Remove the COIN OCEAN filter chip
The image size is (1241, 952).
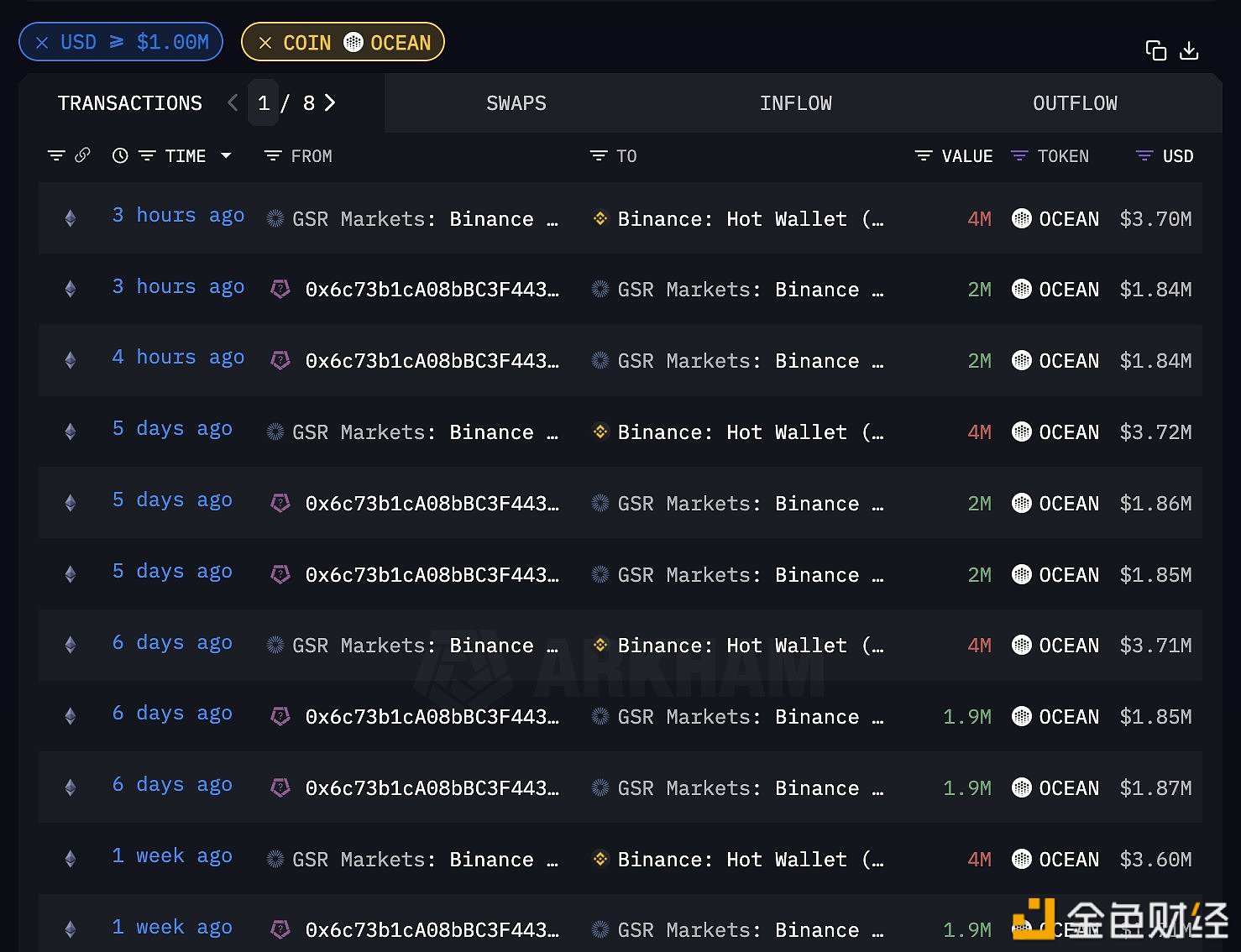(265, 43)
